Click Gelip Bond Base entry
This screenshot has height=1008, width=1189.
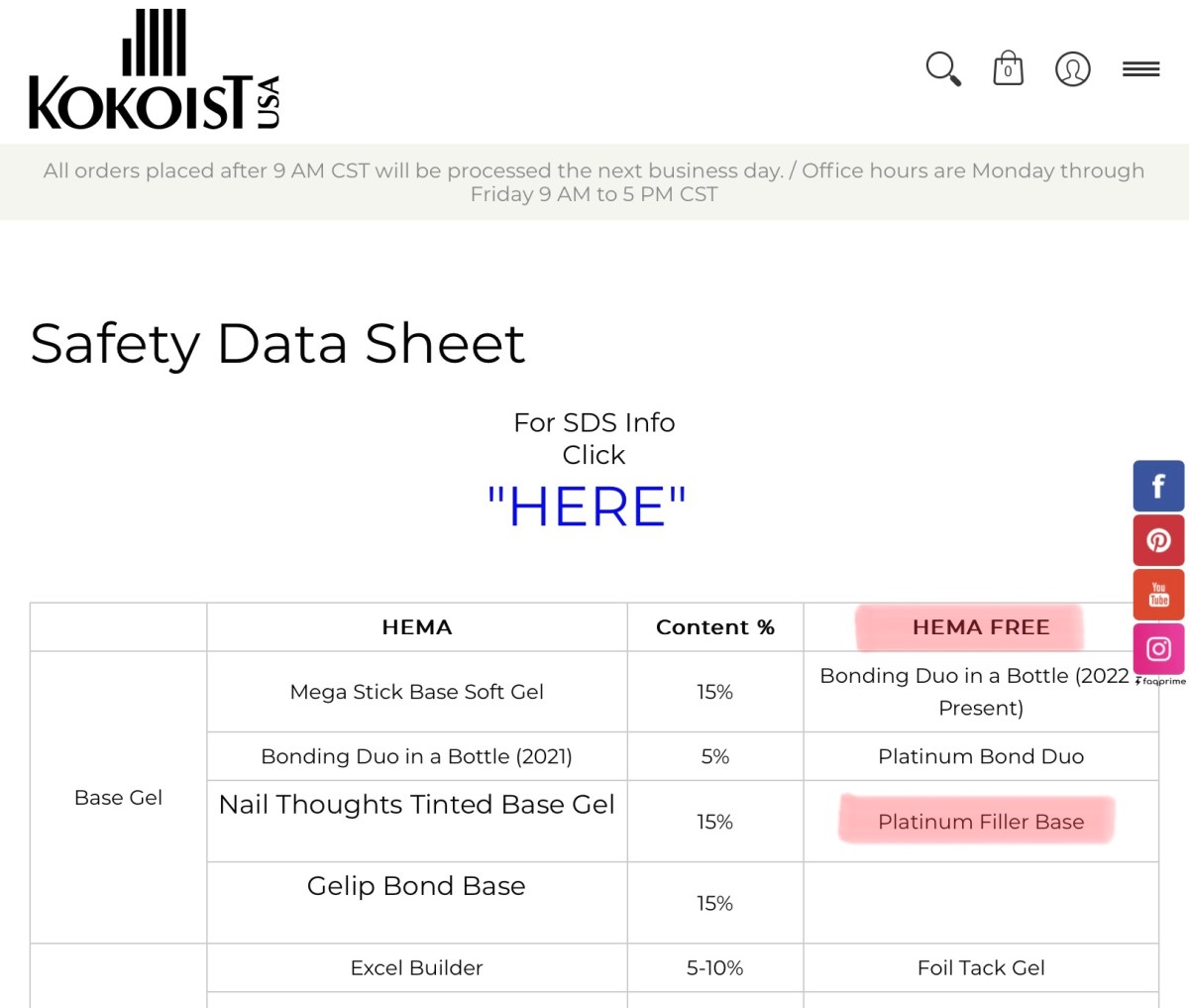416,886
